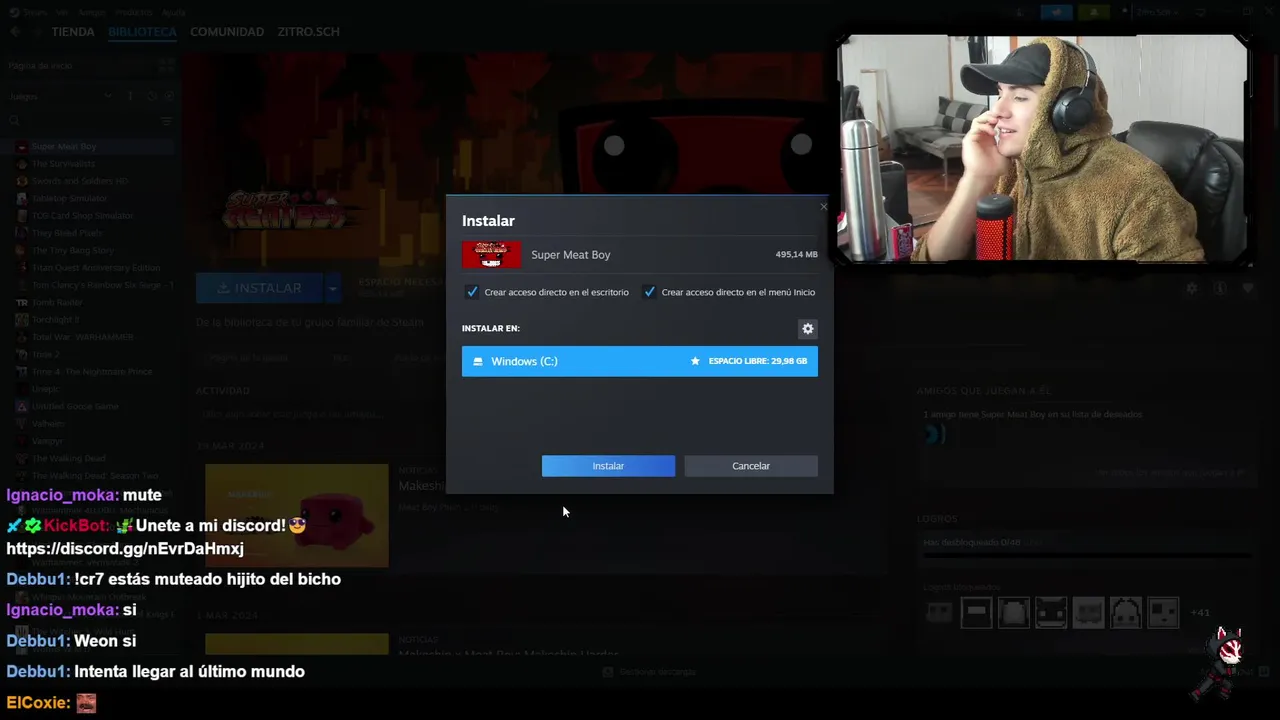Open the ZITRO.SCH profile tab
The height and width of the screenshot is (720, 1280).
308,32
